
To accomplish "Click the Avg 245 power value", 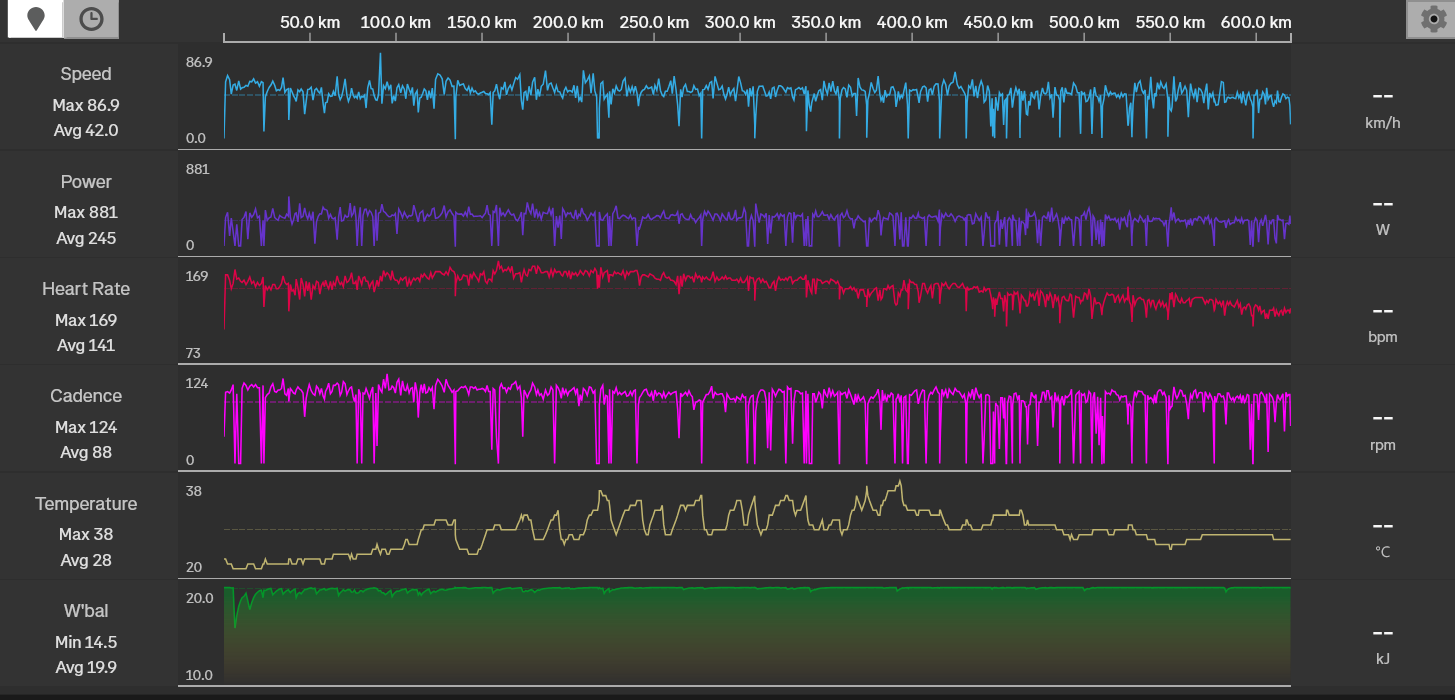I will tap(86, 238).
